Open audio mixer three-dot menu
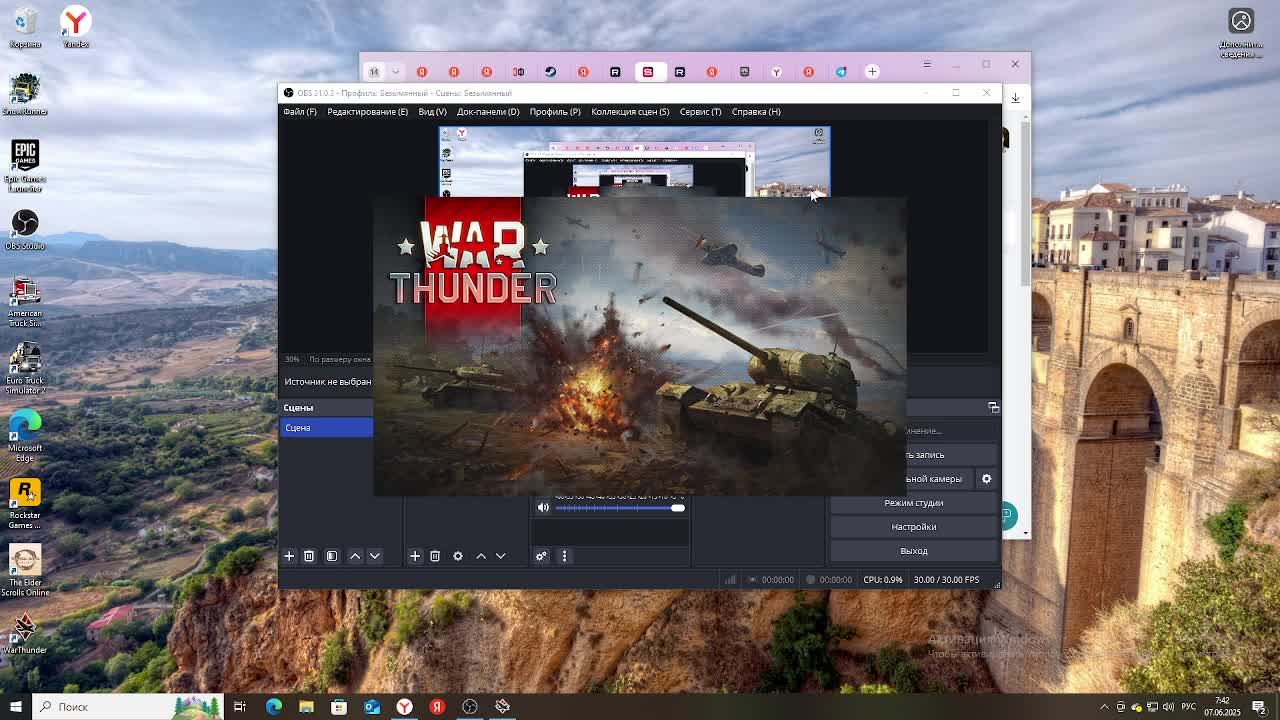The image size is (1280, 720). (564, 556)
